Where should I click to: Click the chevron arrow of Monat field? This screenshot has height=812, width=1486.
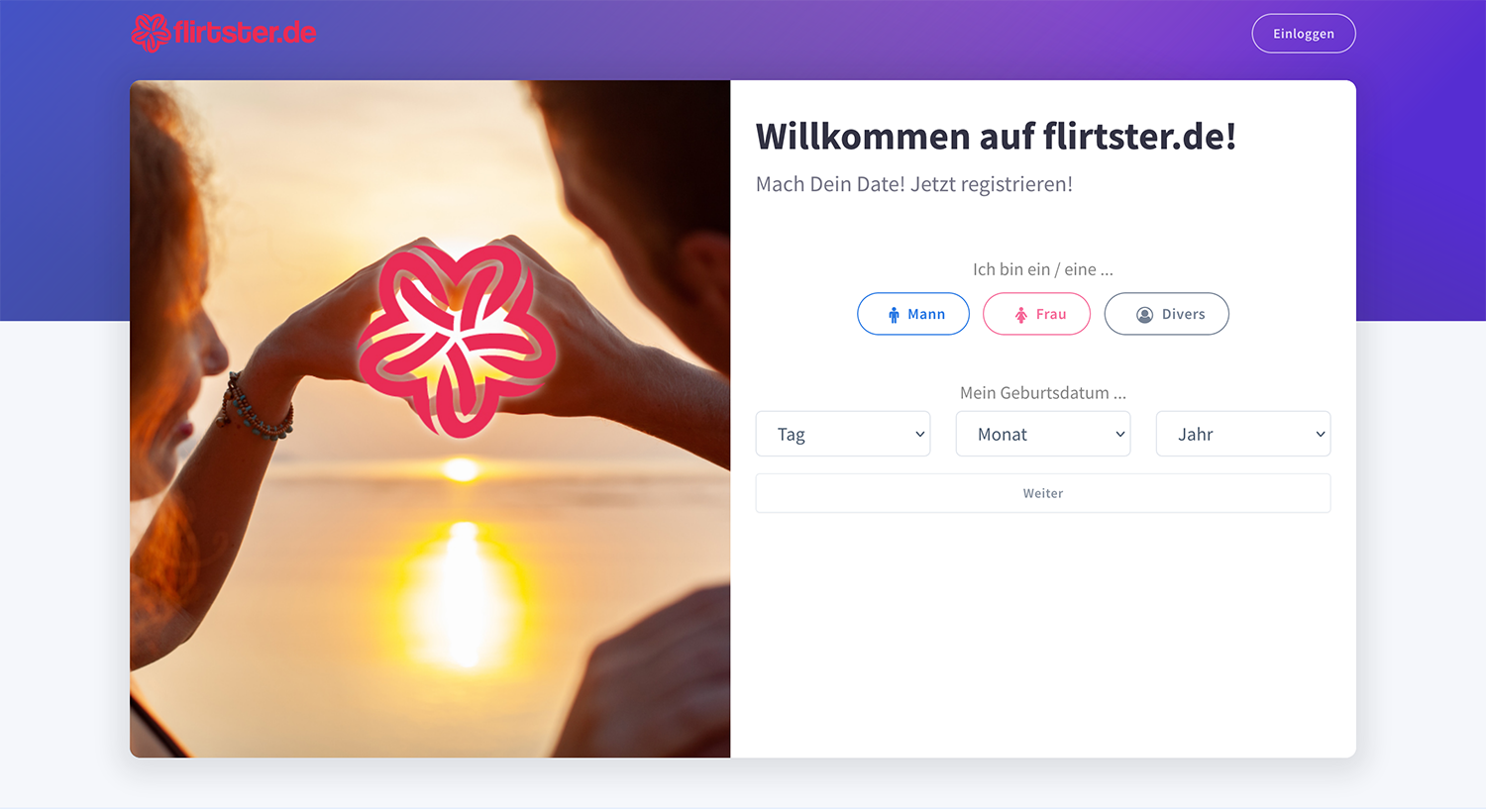pyautogui.click(x=1119, y=435)
